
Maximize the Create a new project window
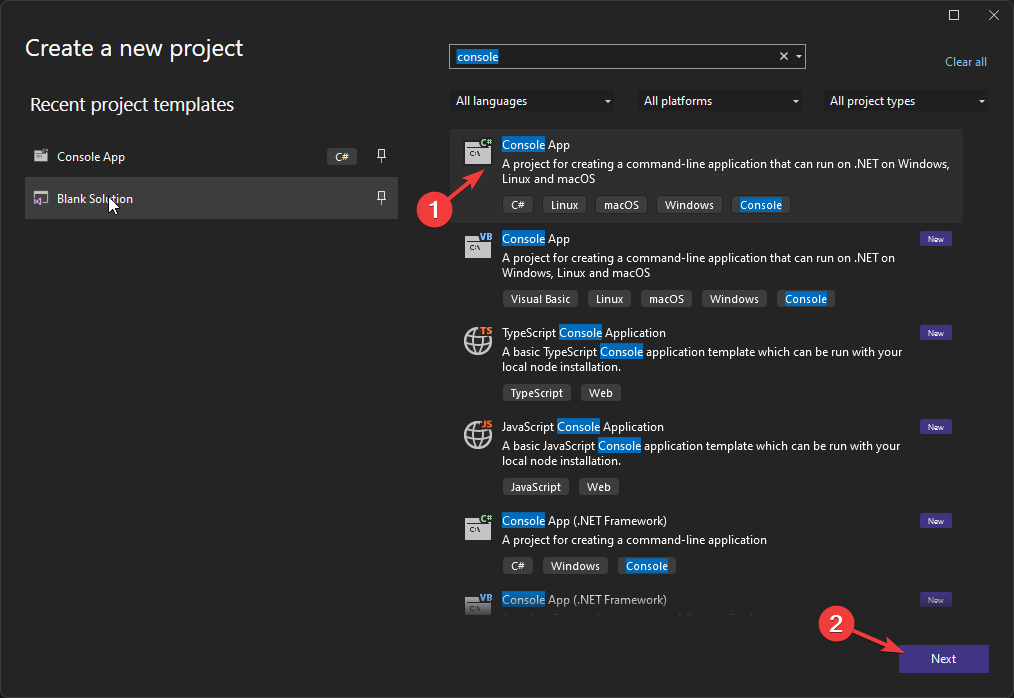pyautogui.click(x=954, y=15)
